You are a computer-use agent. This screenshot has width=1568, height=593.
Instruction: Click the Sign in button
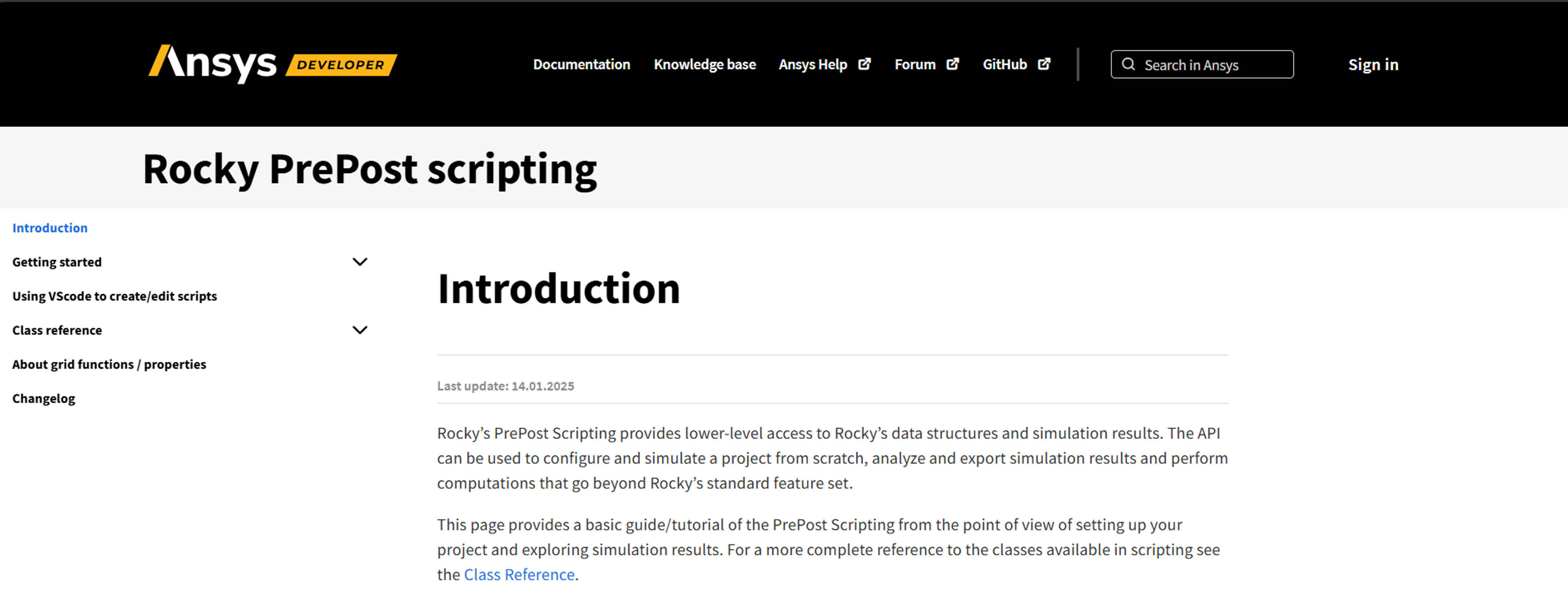1373,64
